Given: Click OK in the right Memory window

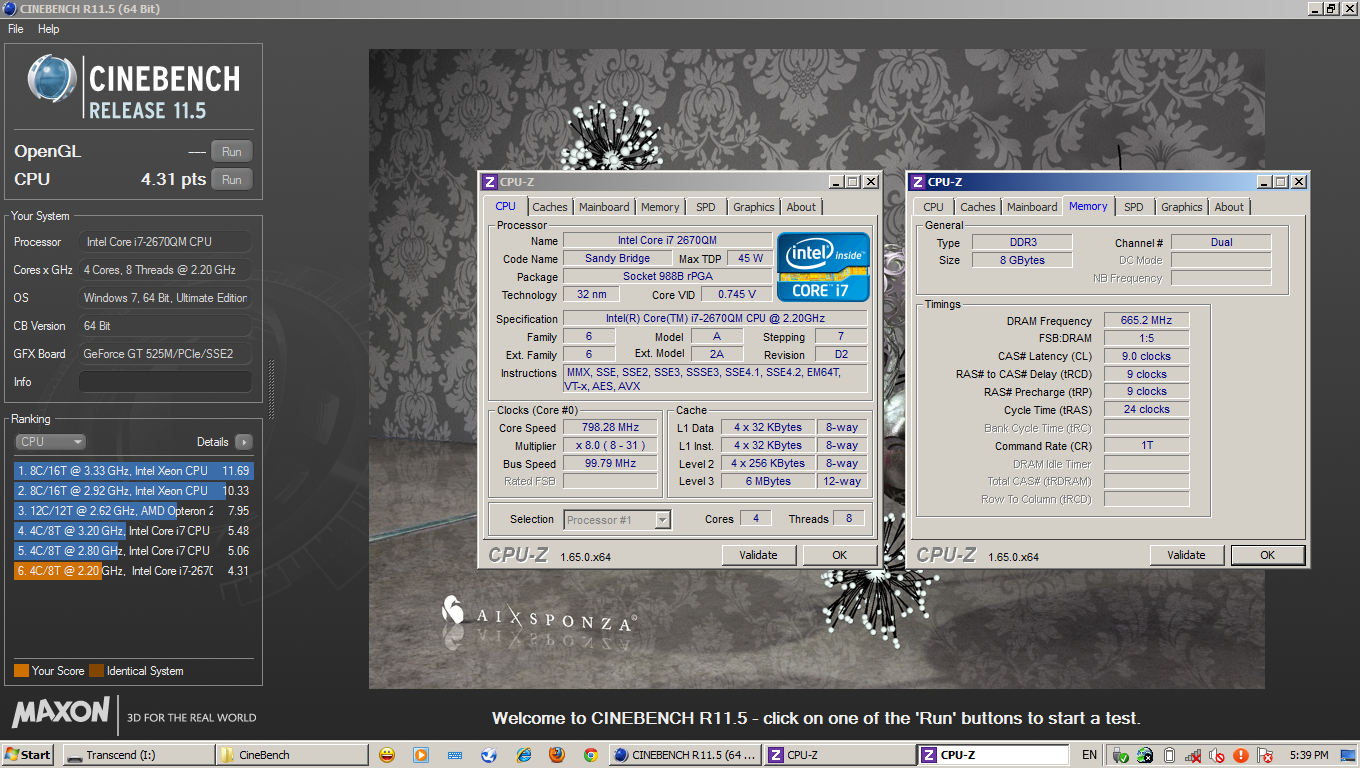Looking at the screenshot, I should 1267,555.
